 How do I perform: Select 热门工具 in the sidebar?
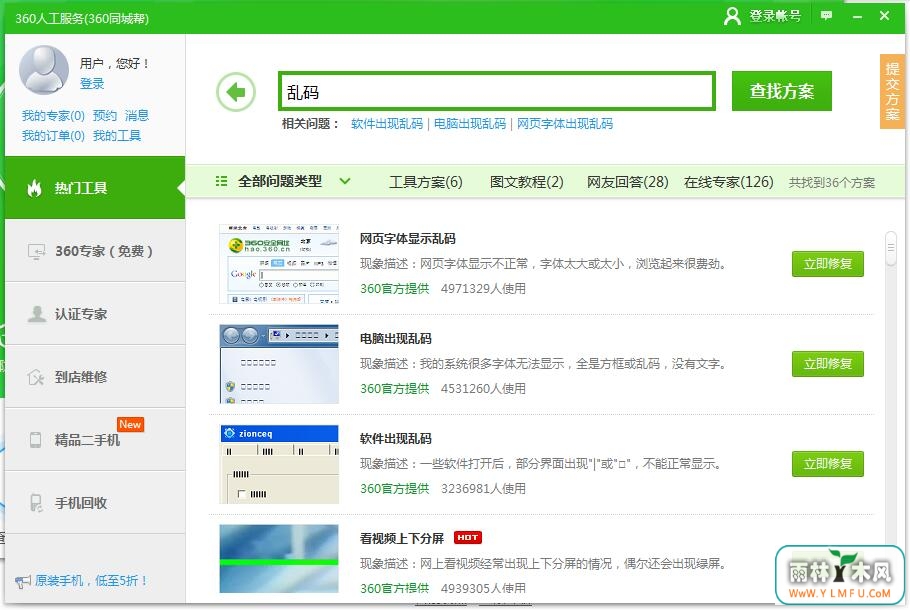[95, 187]
